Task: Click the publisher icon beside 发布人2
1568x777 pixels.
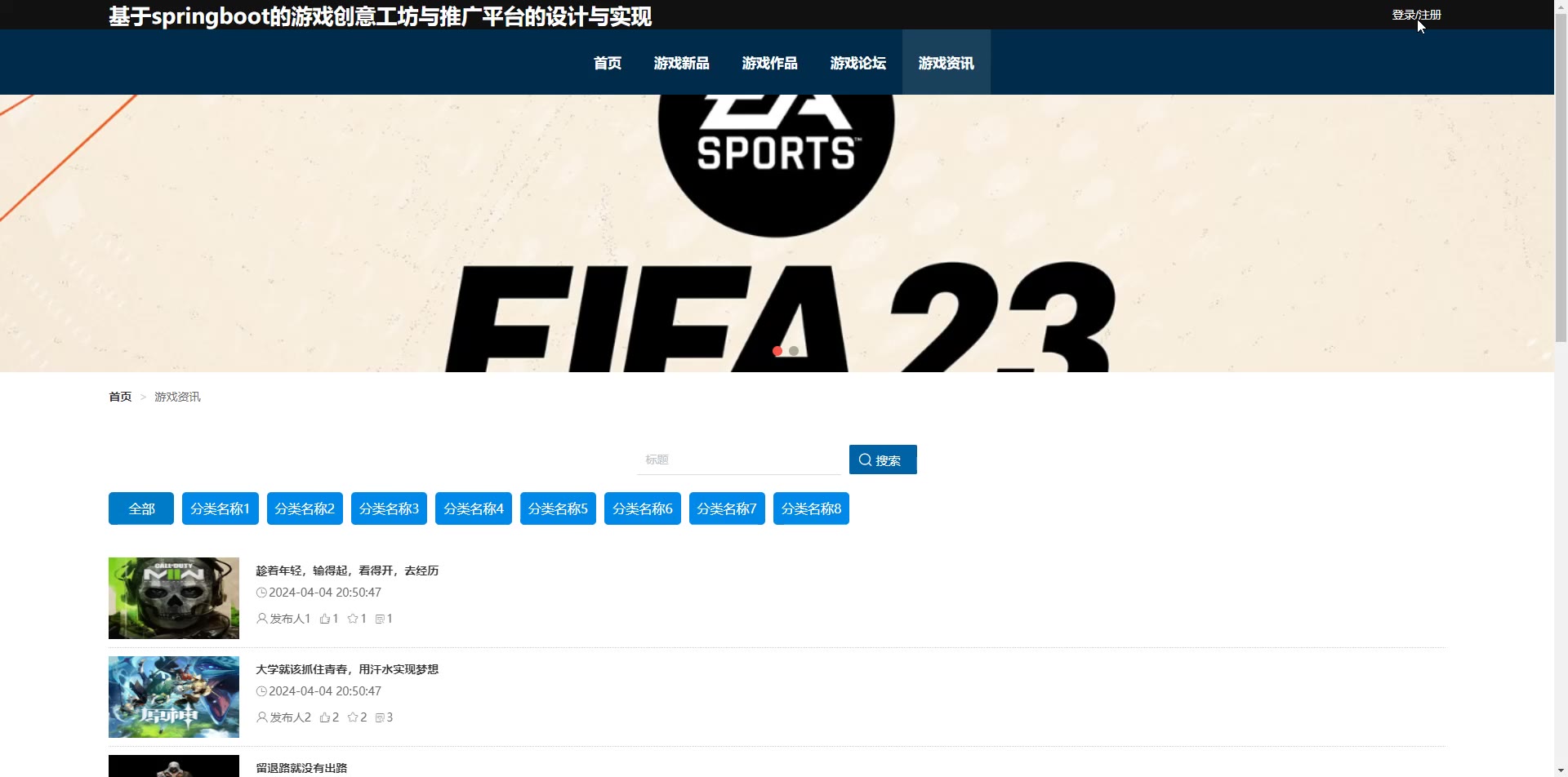Action: [x=262, y=717]
